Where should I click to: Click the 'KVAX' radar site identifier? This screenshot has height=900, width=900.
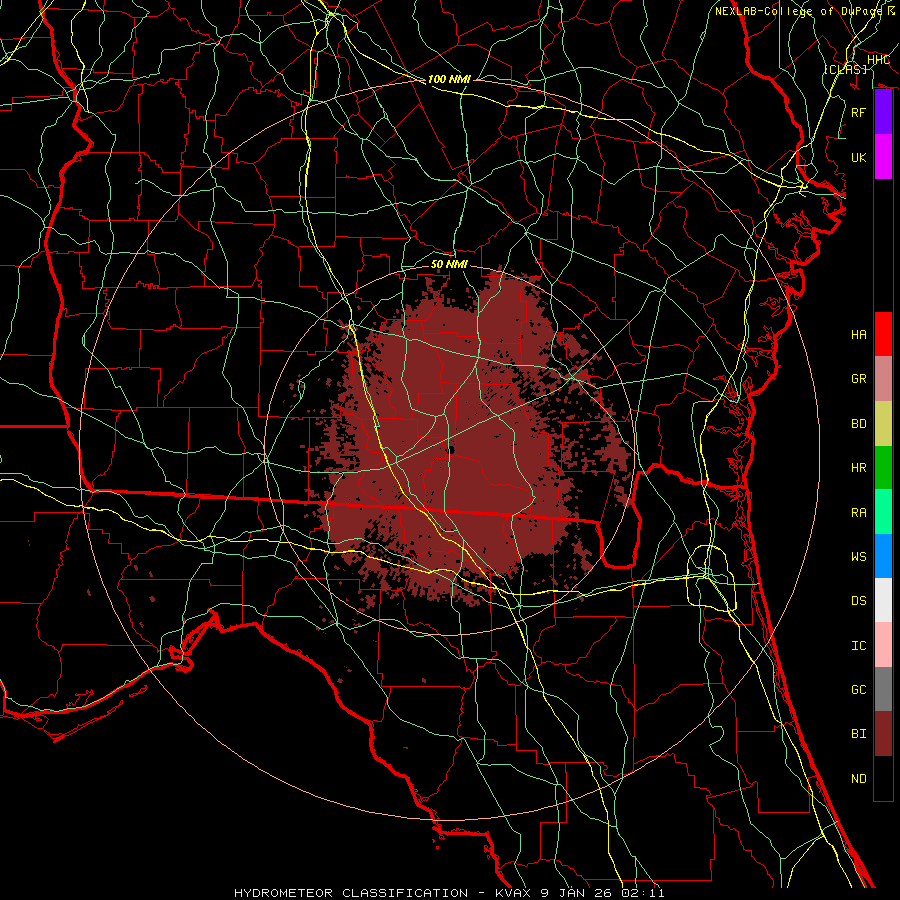click(512, 893)
